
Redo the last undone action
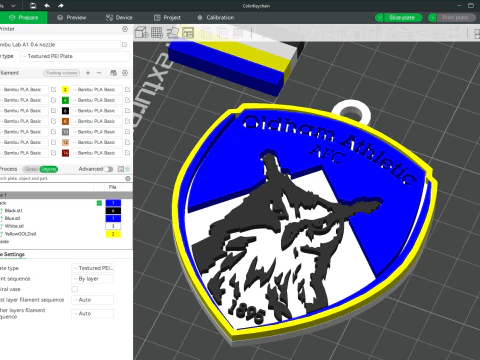coord(61,6)
